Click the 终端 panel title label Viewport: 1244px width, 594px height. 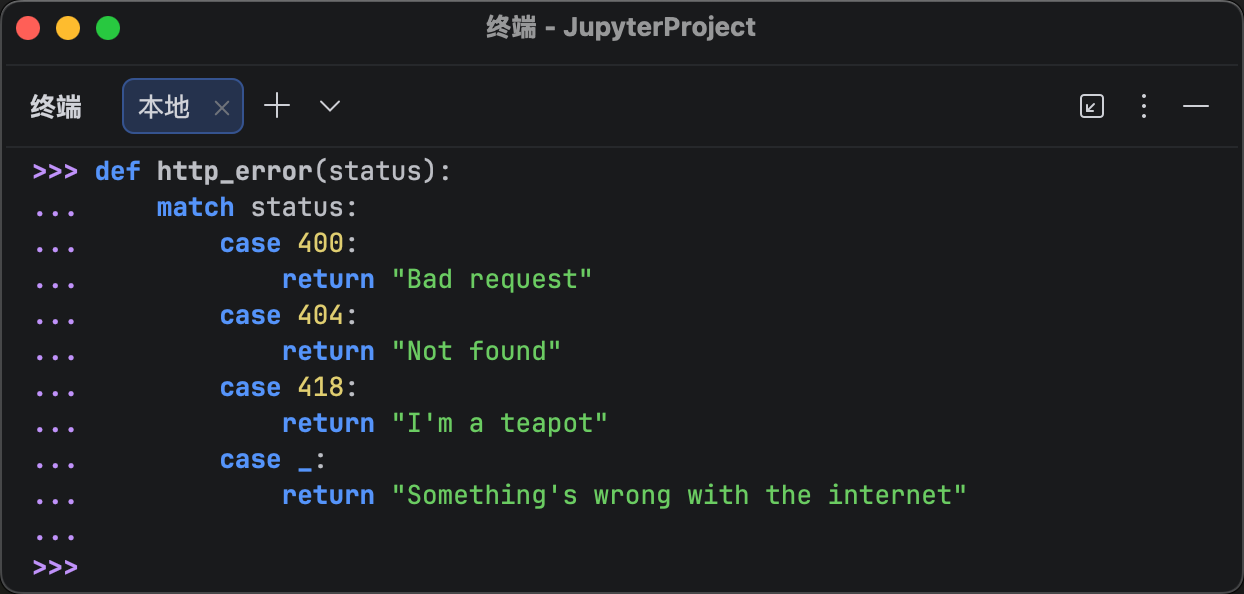coord(56,106)
